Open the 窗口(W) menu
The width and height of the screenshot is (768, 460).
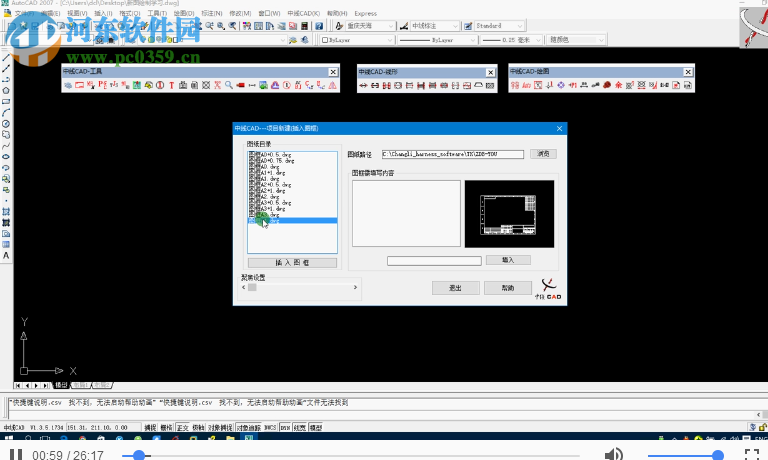(269, 13)
